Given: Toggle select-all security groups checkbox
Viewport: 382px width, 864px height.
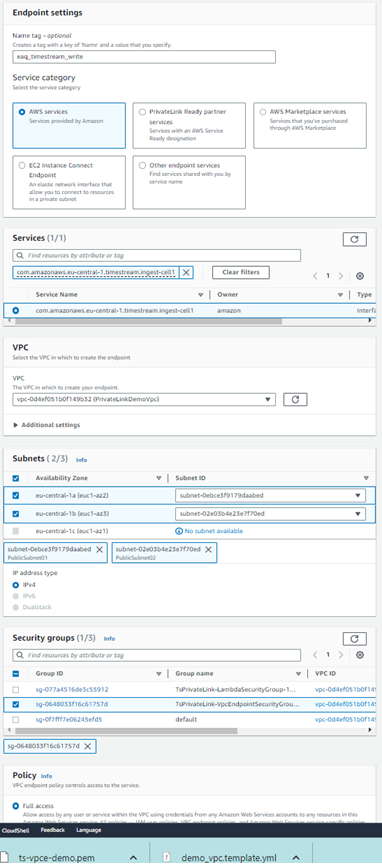Looking at the screenshot, I should tap(15, 673).
